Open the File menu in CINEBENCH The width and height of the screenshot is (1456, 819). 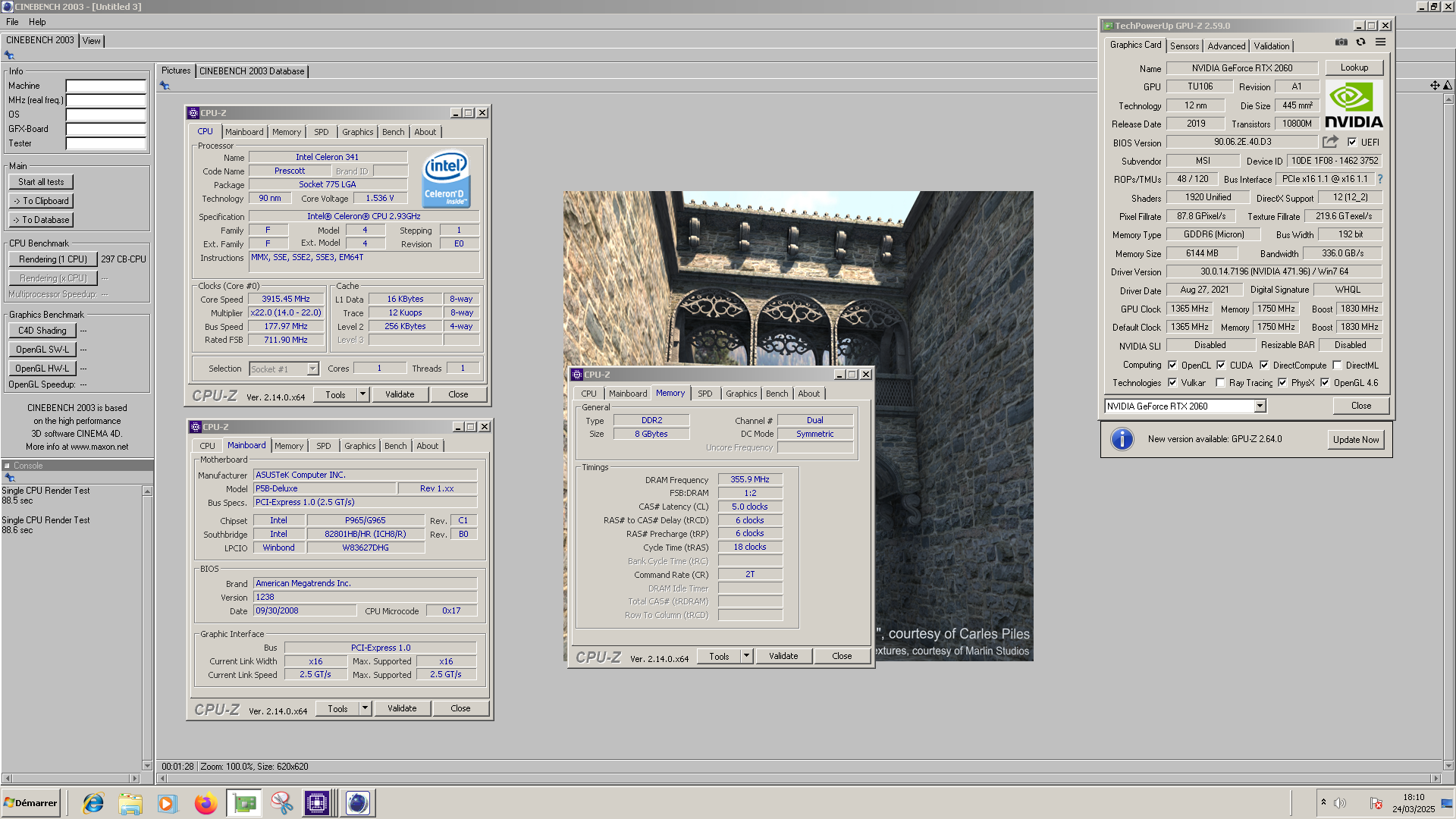[x=12, y=22]
